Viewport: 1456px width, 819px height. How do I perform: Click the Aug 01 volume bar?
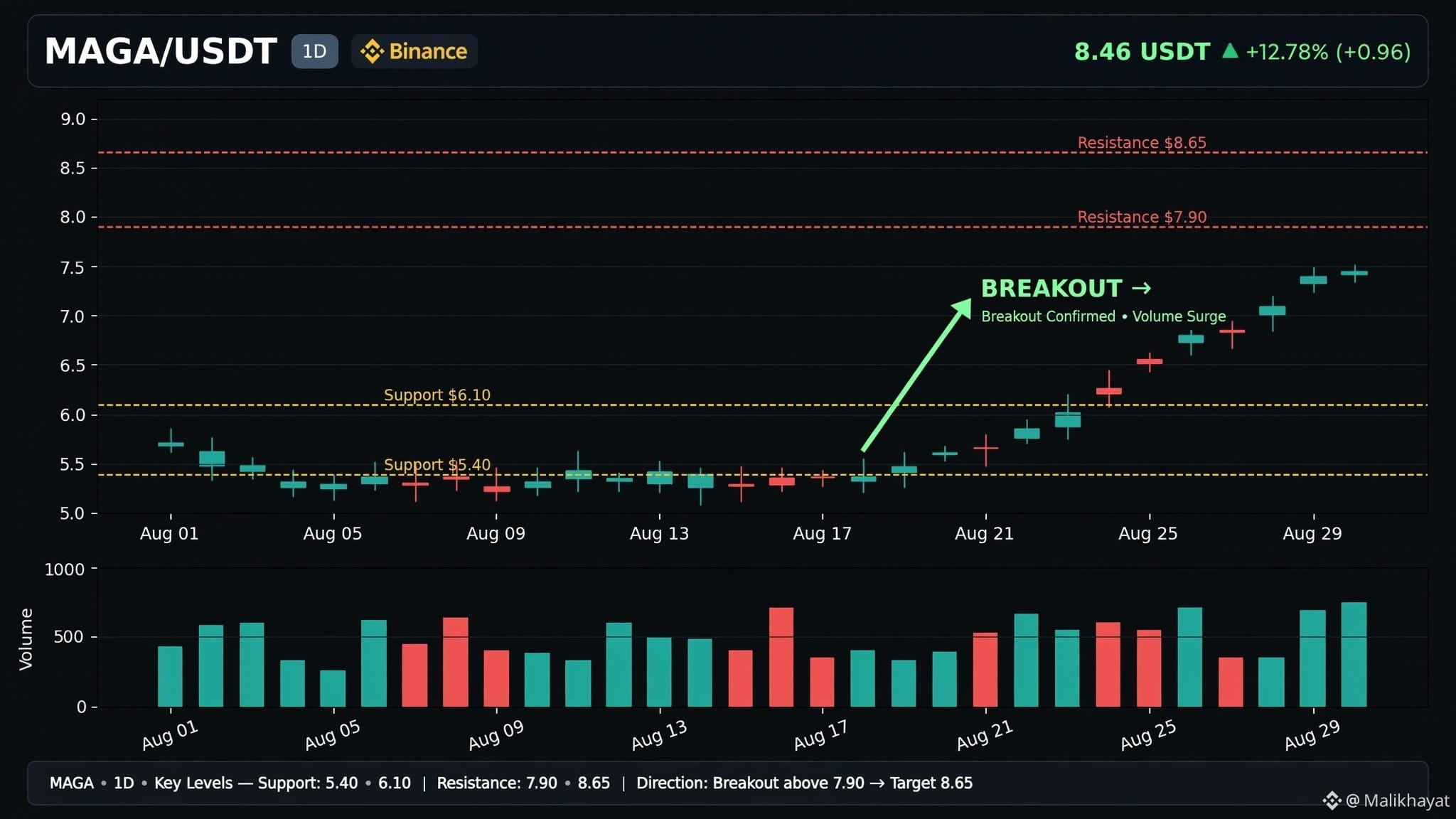(170, 676)
